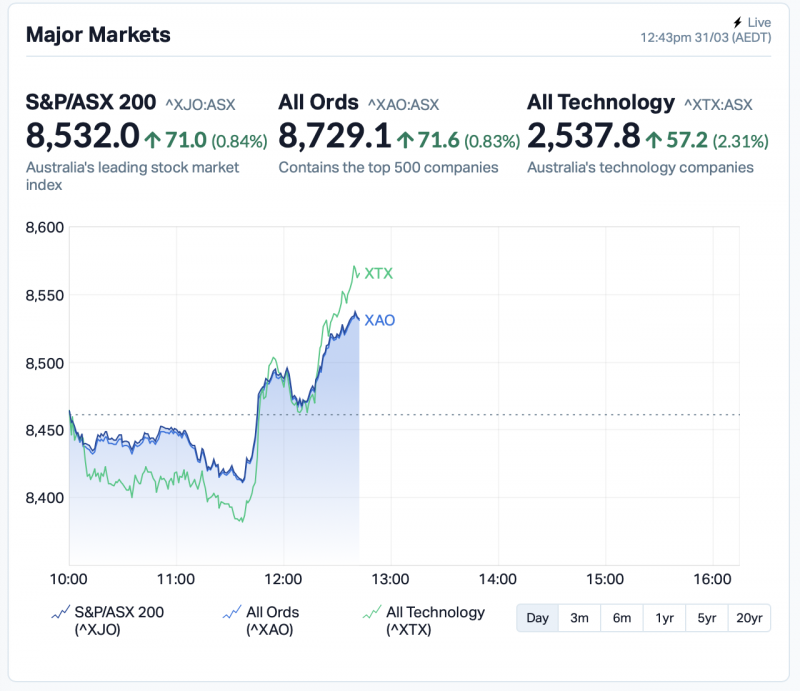Click the All Ords legend line icon
800x691 pixels.
231,612
